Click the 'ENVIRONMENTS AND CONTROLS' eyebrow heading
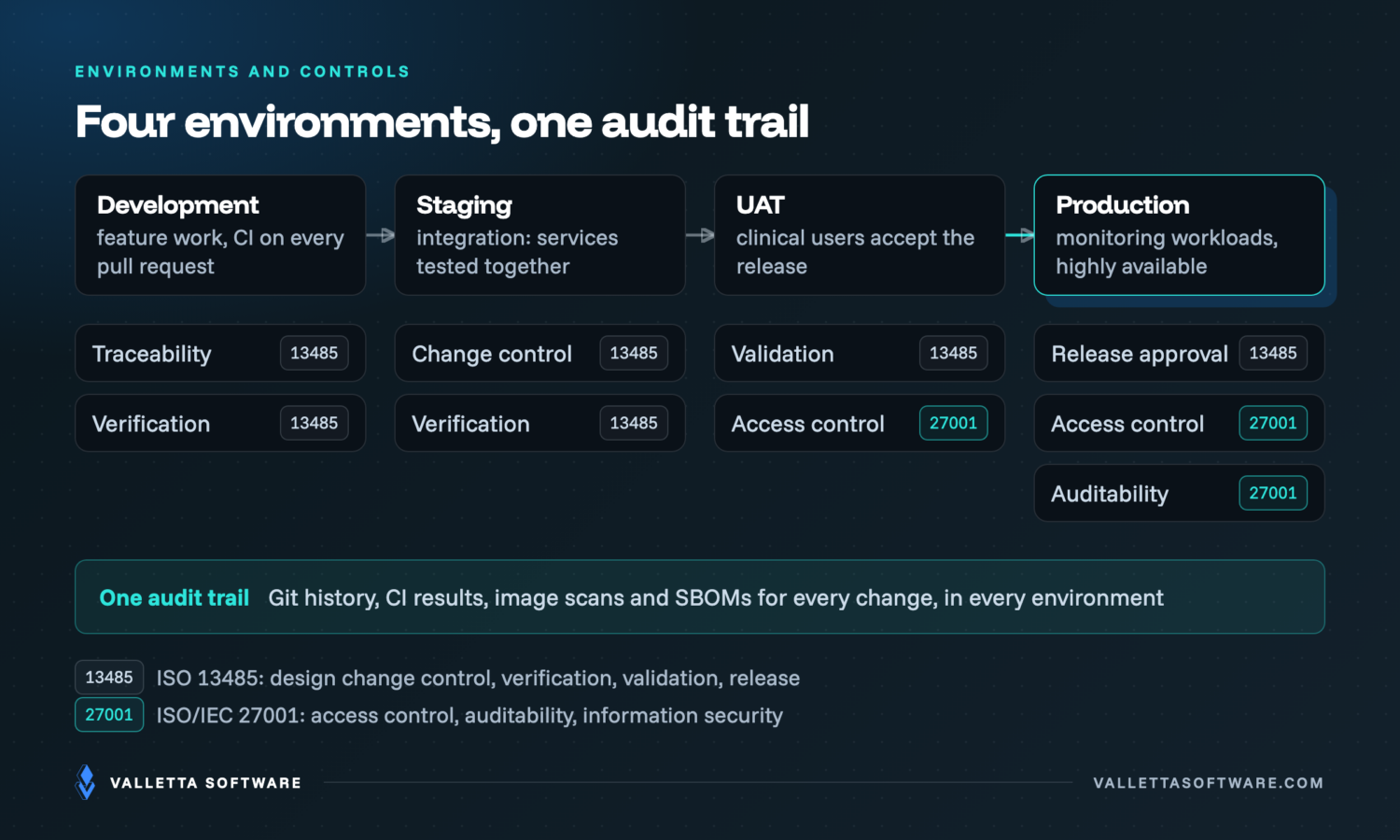Image resolution: width=1400 pixels, height=840 pixels. coord(243,72)
